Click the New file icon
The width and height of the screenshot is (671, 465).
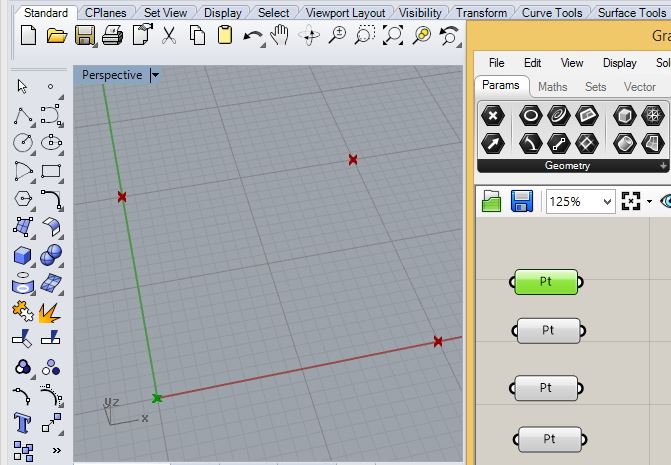tap(28, 35)
